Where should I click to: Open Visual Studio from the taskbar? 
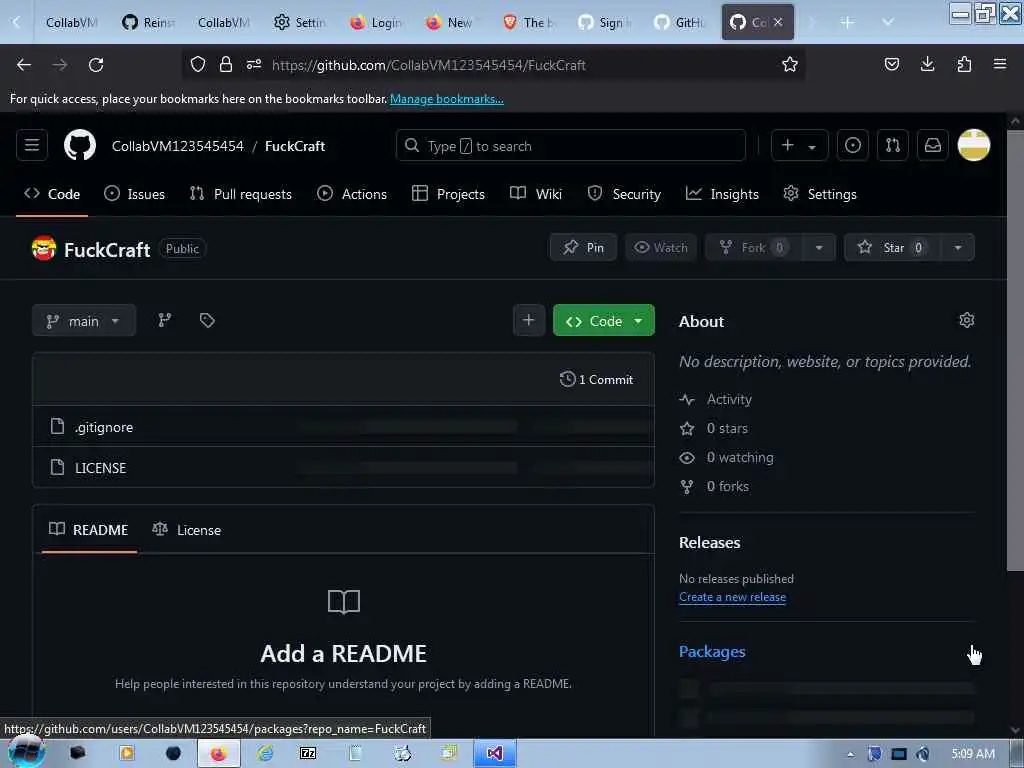tap(494, 753)
